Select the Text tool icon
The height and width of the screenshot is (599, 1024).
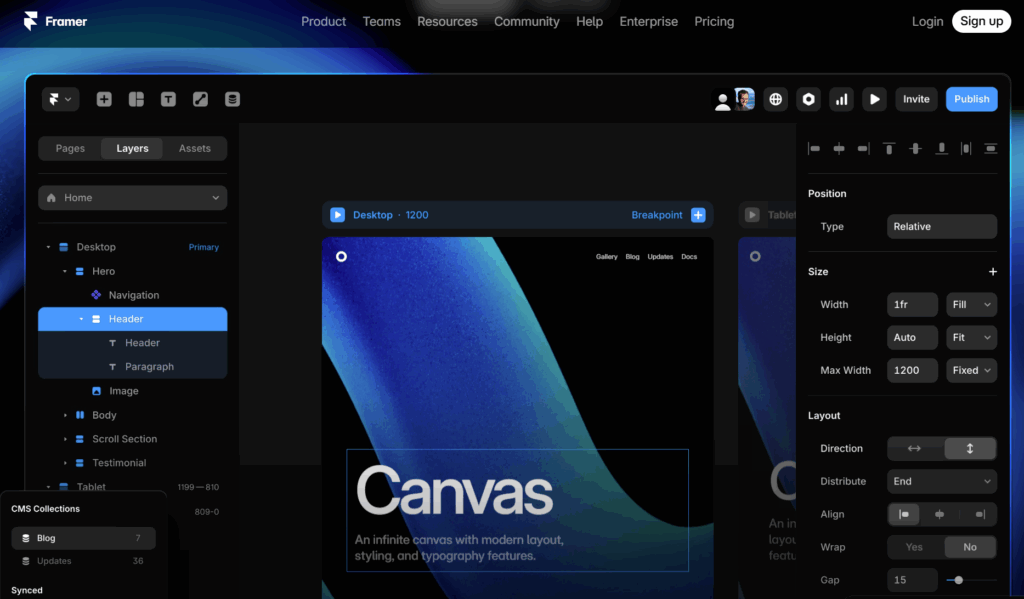click(168, 99)
